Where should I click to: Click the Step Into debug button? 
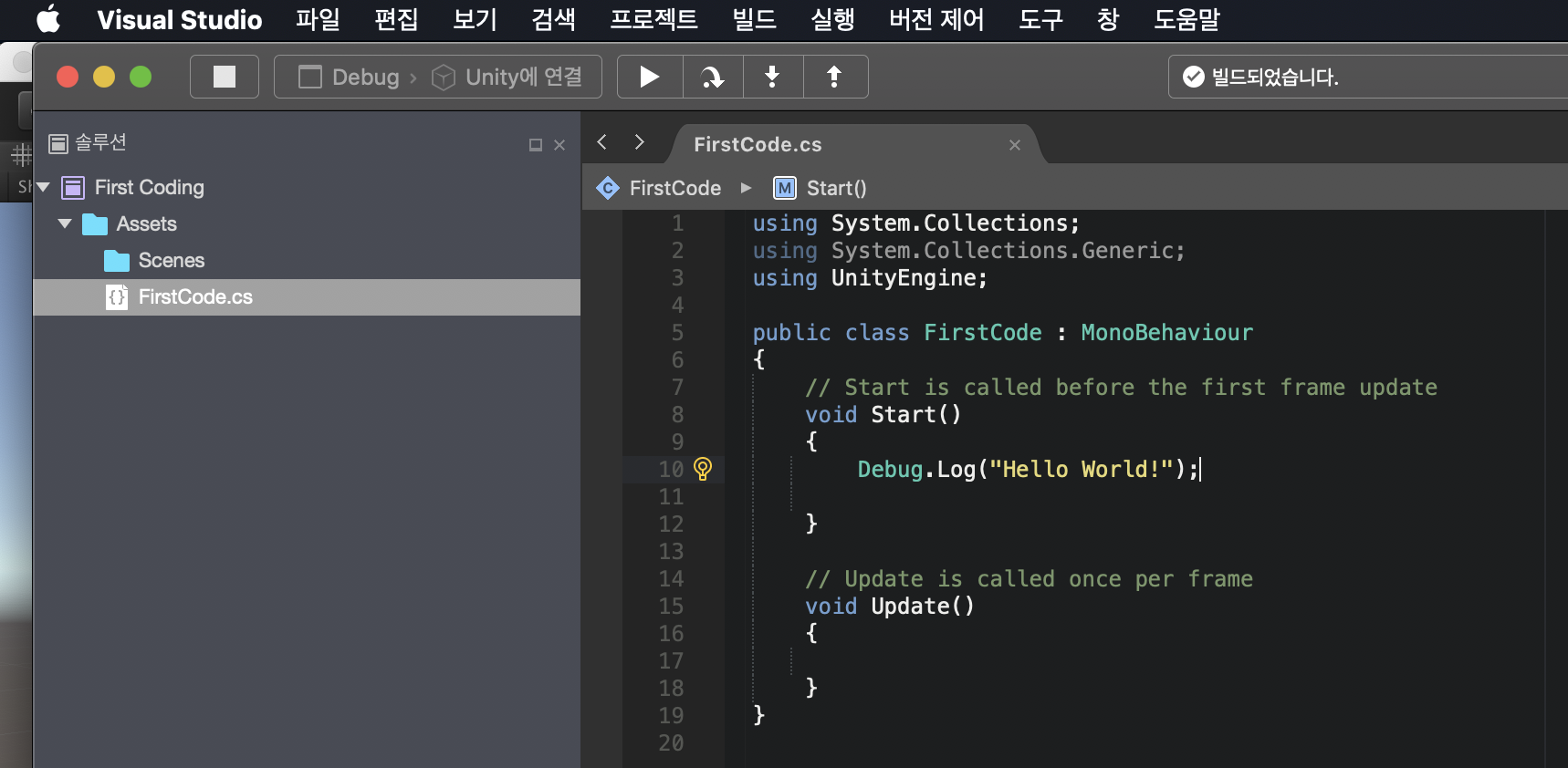[773, 77]
